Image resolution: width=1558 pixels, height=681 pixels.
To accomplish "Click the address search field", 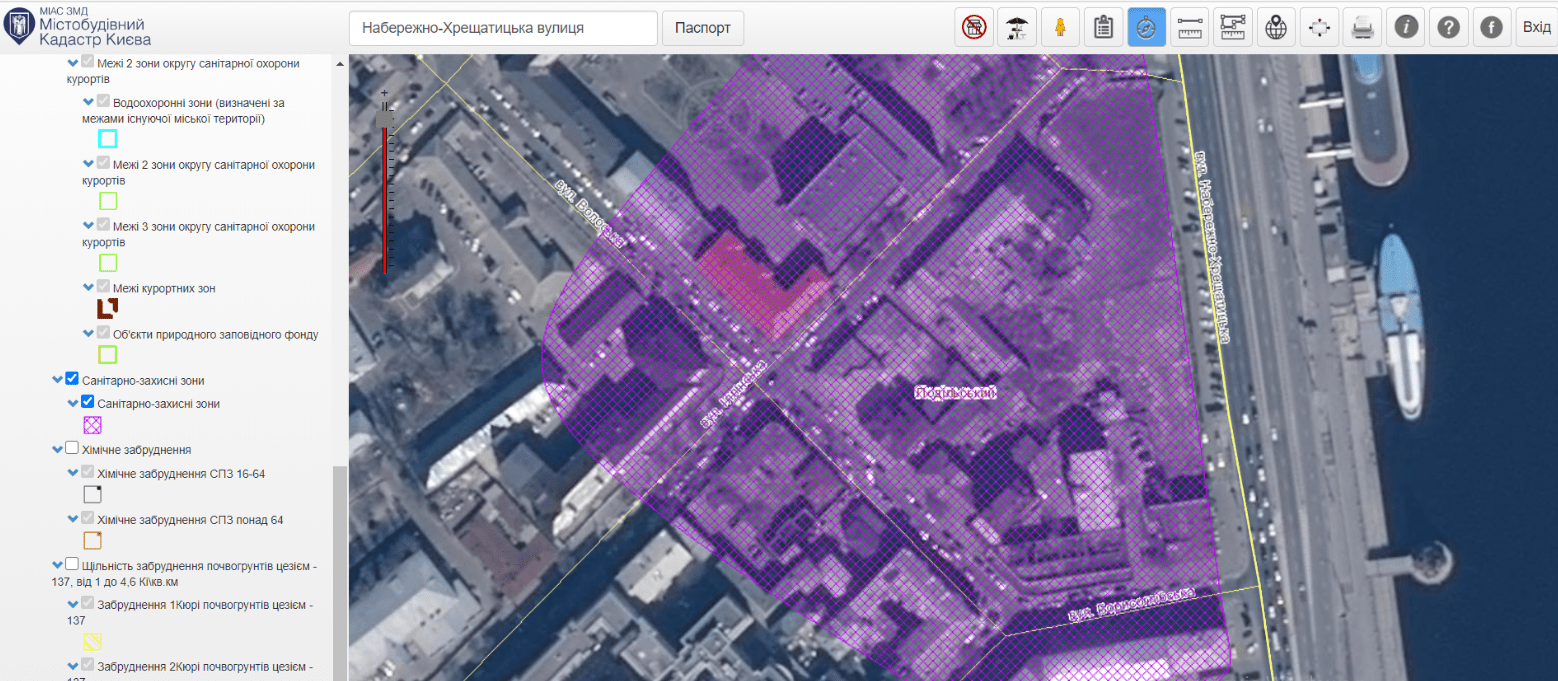I will [503, 28].
